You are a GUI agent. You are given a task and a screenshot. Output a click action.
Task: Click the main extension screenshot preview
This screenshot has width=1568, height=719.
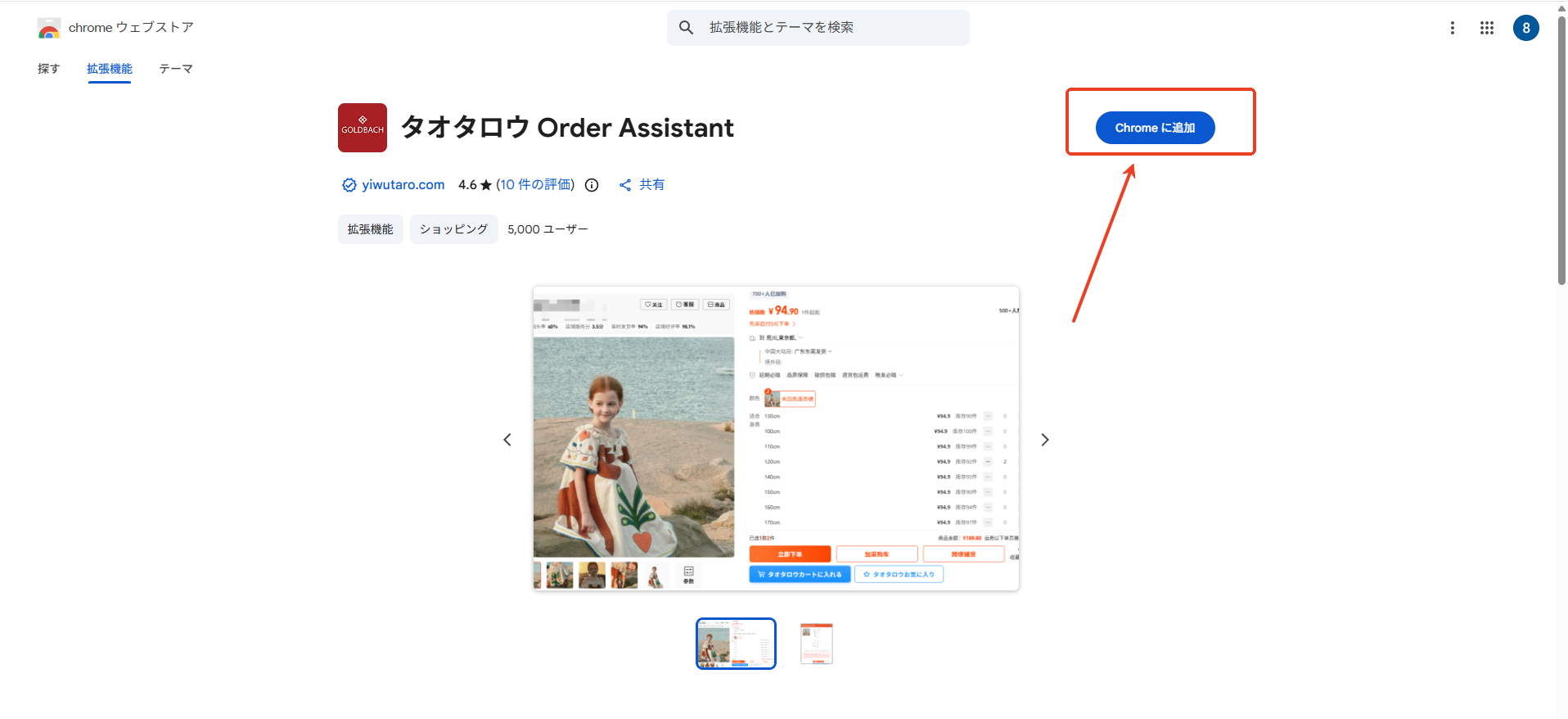pos(776,438)
